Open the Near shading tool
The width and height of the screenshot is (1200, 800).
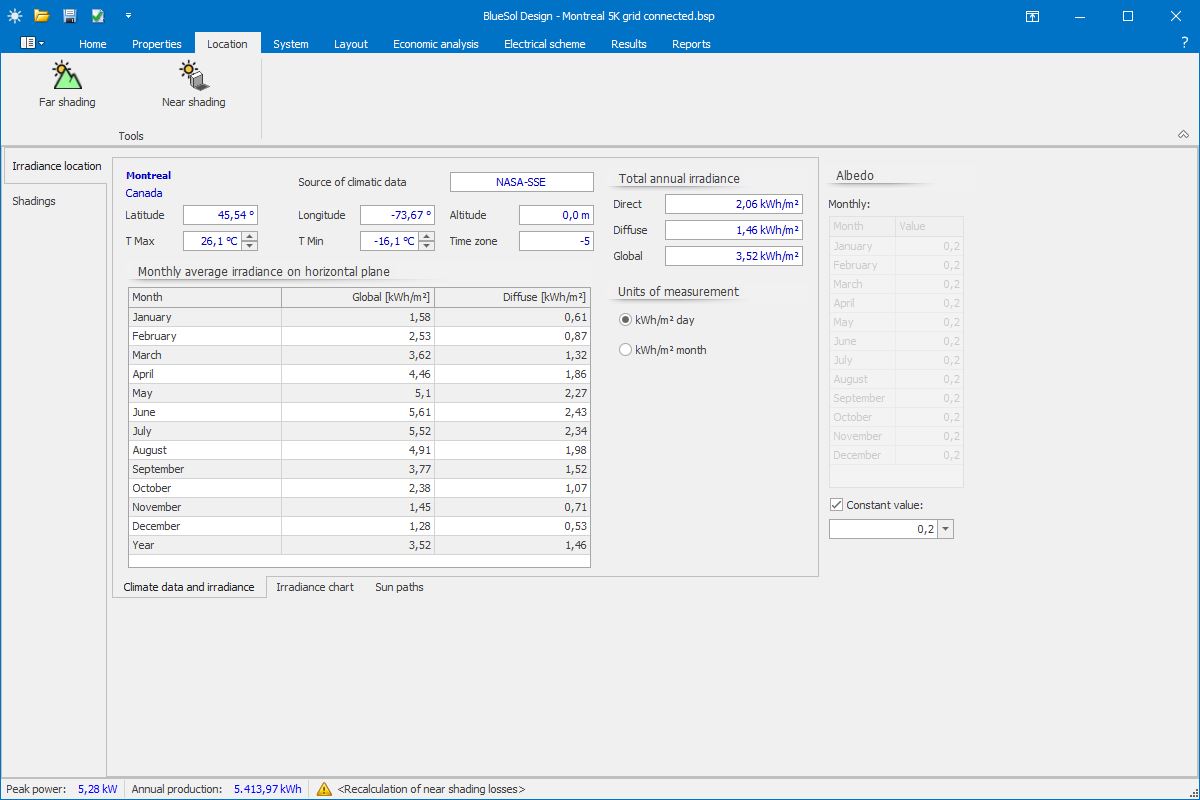(193, 84)
